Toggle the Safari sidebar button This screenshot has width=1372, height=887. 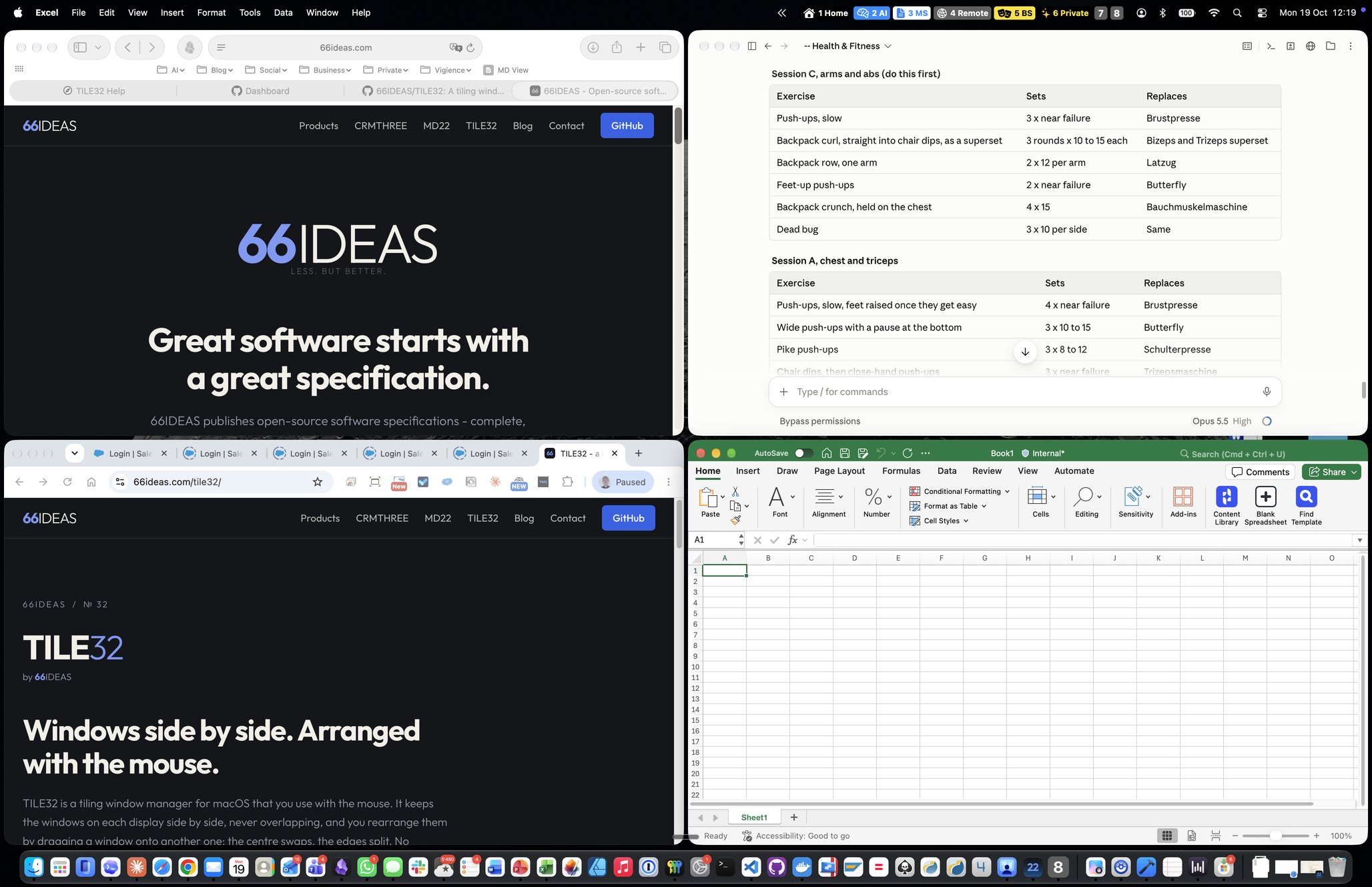[x=80, y=47]
